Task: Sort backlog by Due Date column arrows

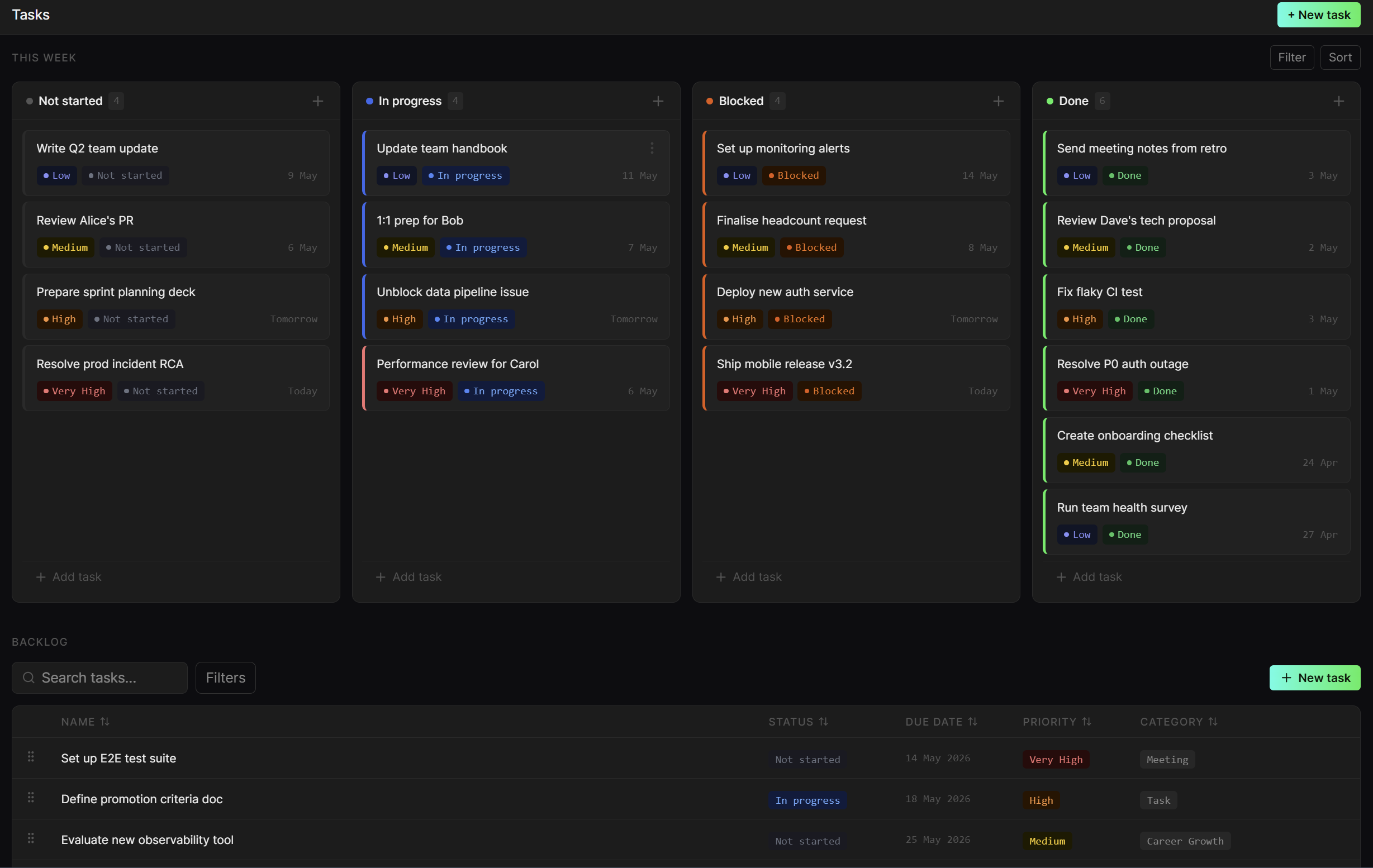Action: click(973, 722)
